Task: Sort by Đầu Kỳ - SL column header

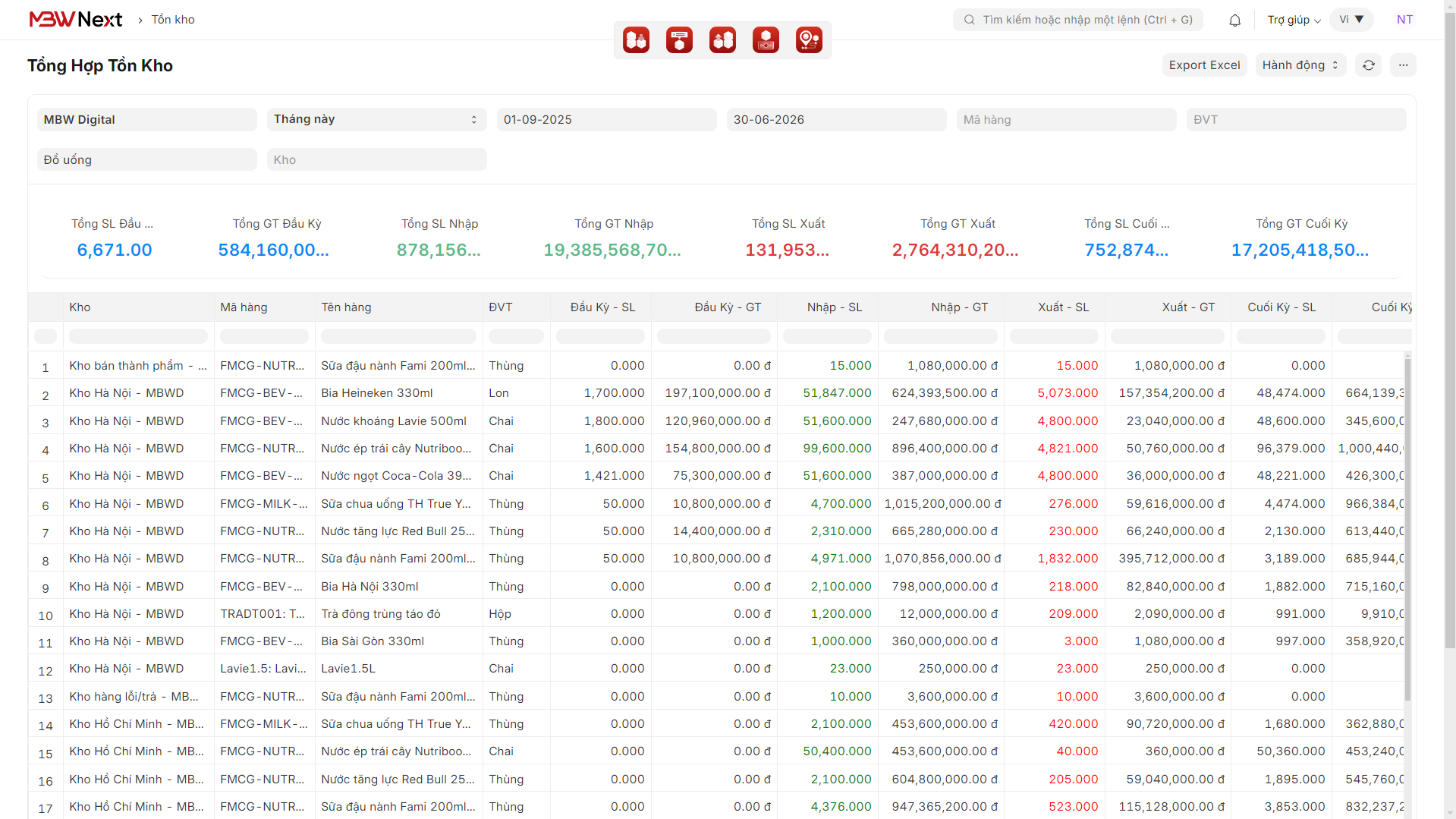Action: point(600,307)
